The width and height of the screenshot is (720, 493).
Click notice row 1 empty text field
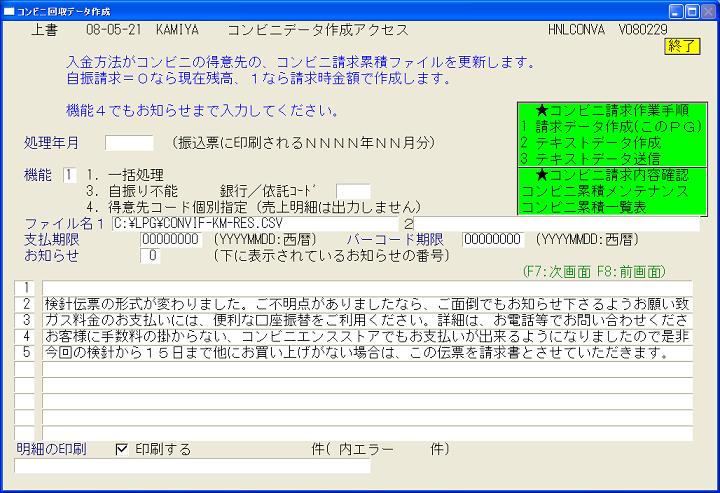point(367,288)
